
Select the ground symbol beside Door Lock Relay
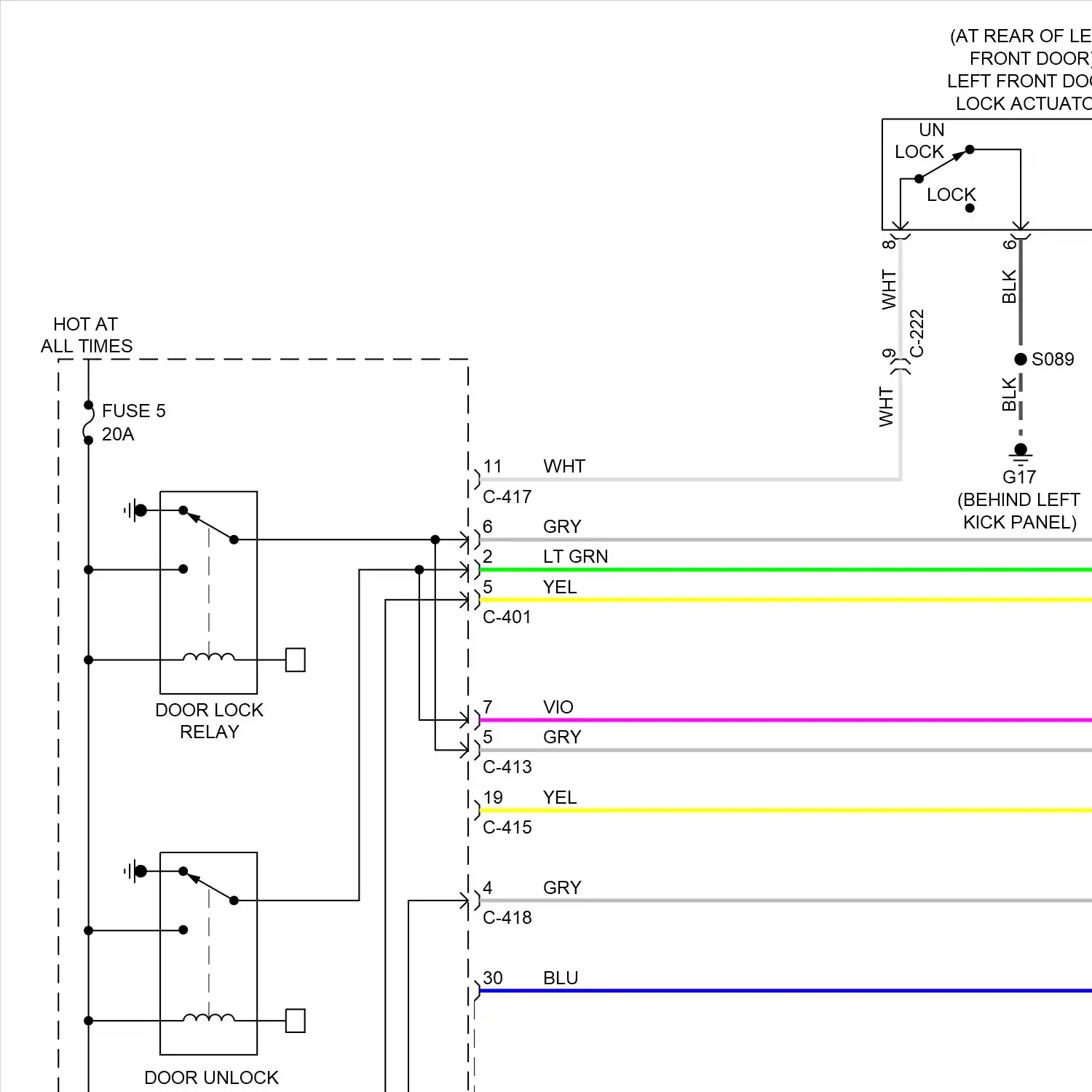135,510
